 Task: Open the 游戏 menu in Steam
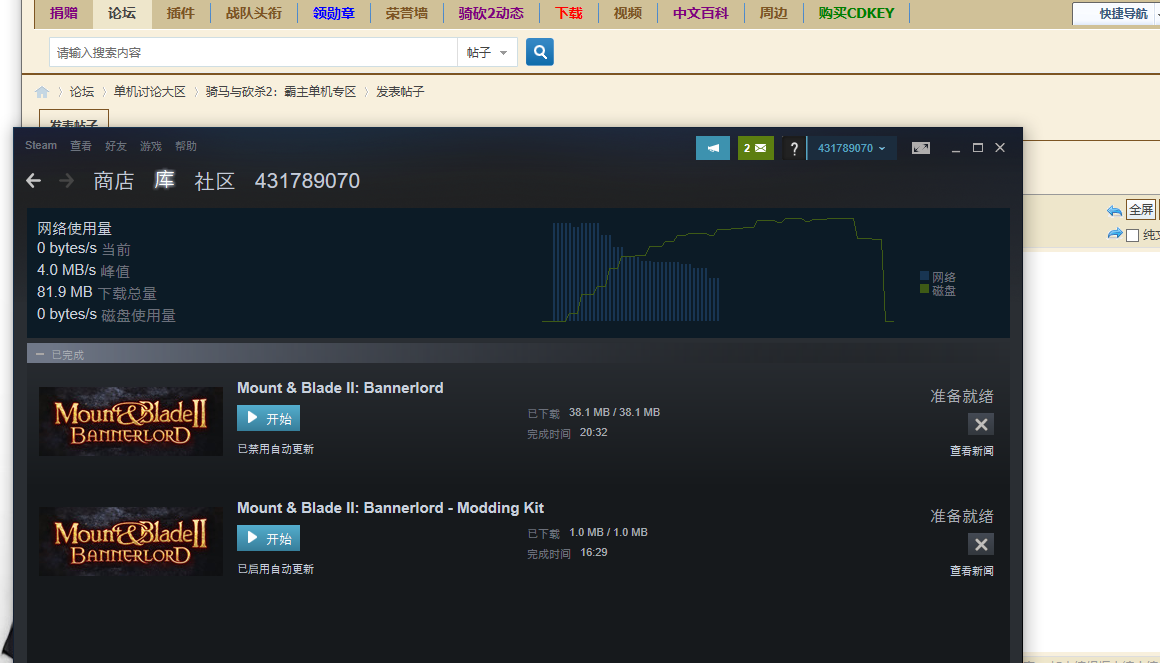click(x=151, y=146)
